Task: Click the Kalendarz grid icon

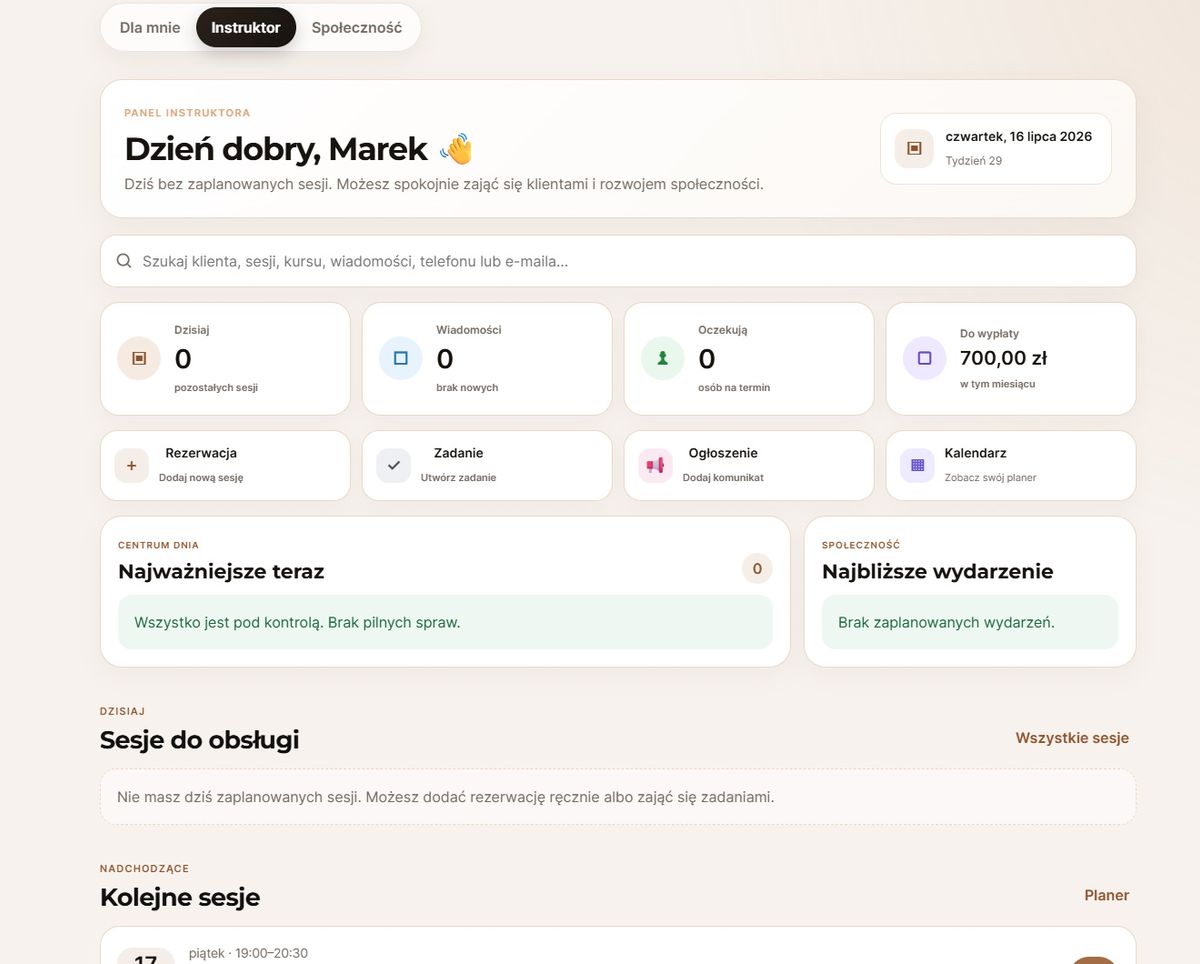Action: [x=918, y=466]
